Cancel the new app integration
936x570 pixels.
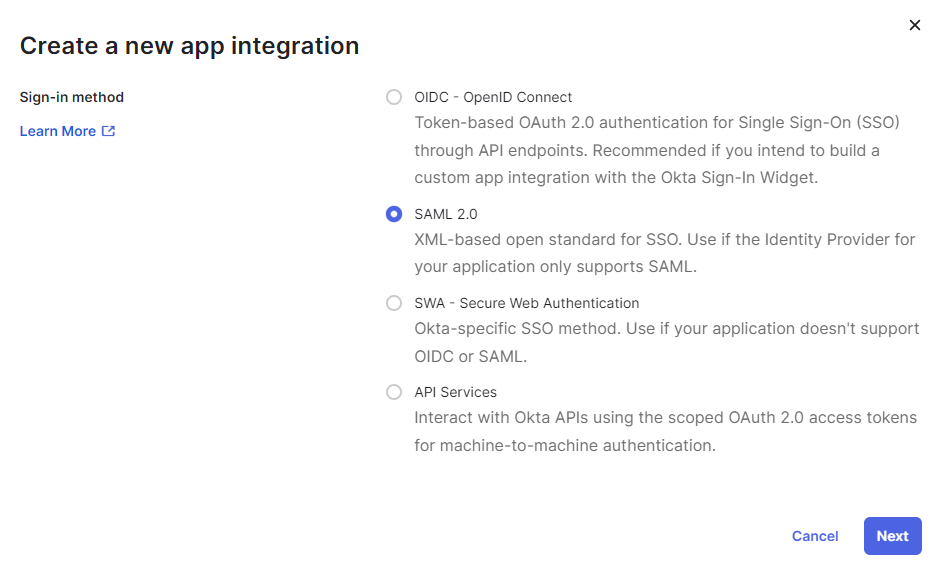(x=815, y=536)
